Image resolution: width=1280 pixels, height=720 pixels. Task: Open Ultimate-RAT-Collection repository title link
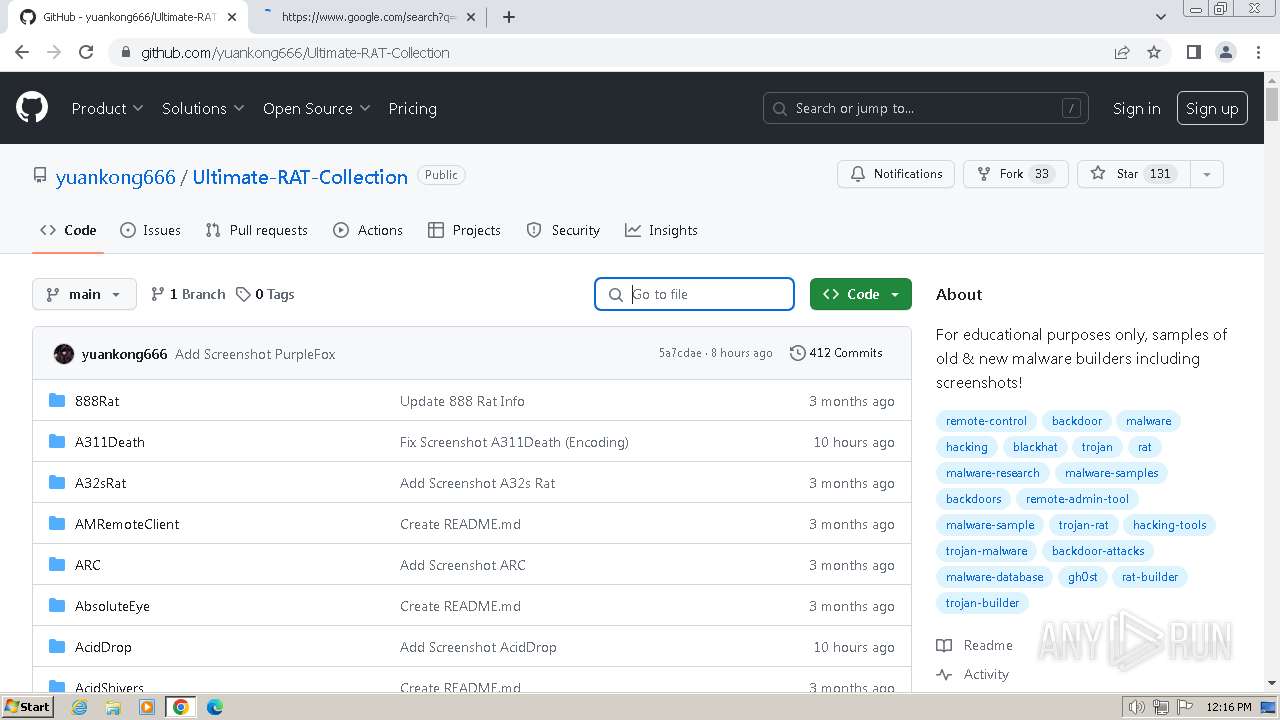coord(300,177)
